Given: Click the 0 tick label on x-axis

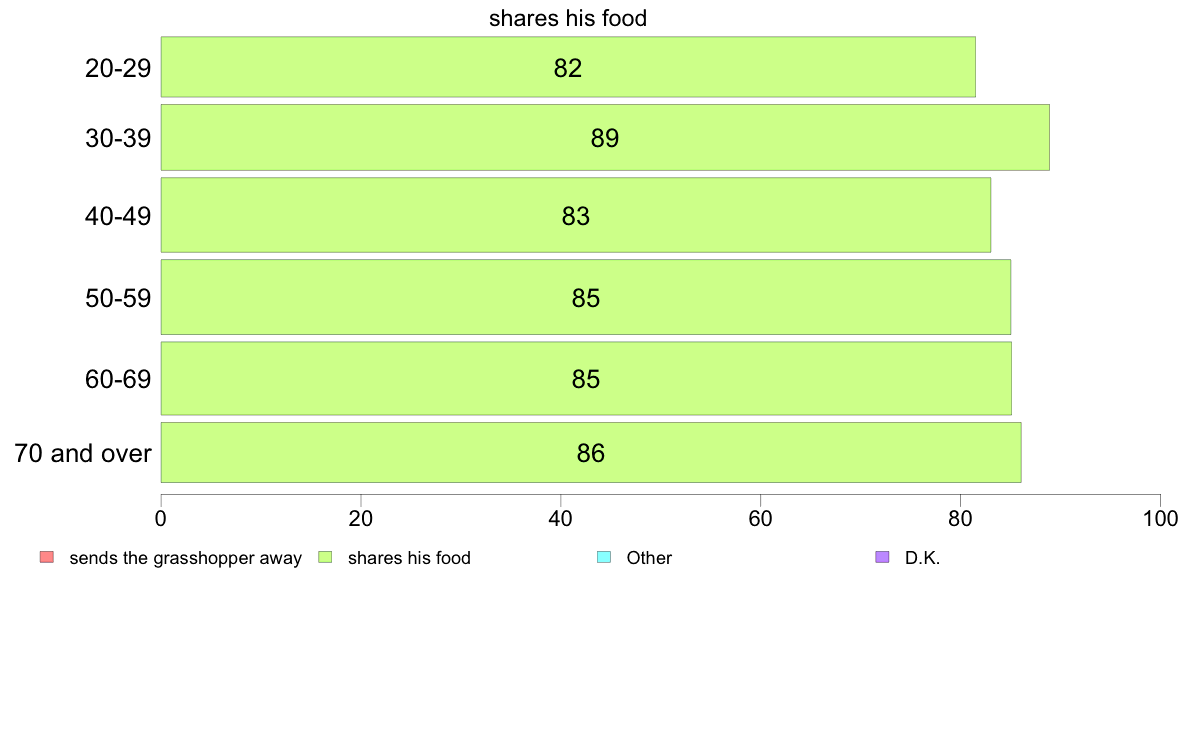Looking at the screenshot, I should [161, 518].
